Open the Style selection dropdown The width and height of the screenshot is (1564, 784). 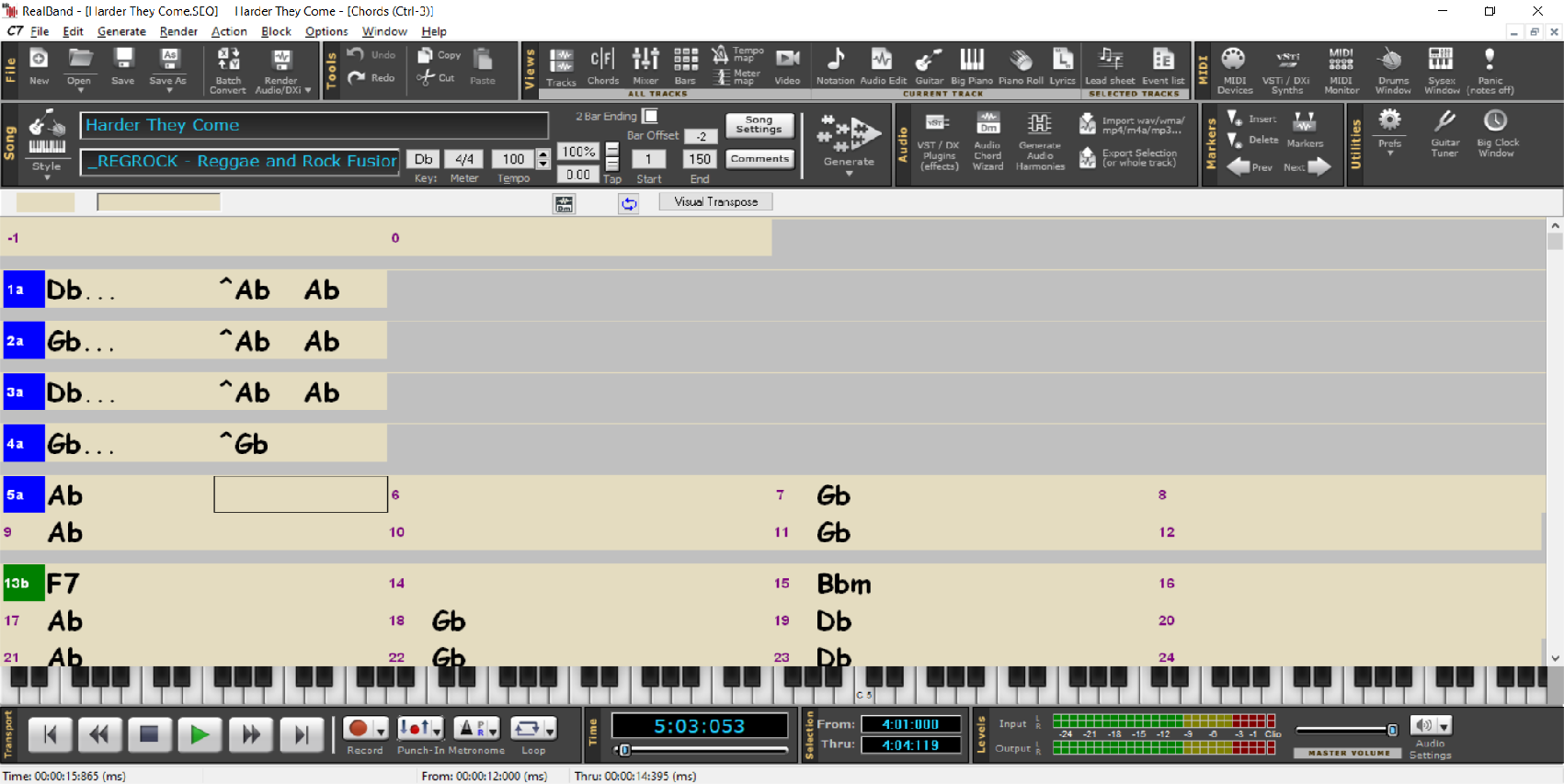point(47,176)
